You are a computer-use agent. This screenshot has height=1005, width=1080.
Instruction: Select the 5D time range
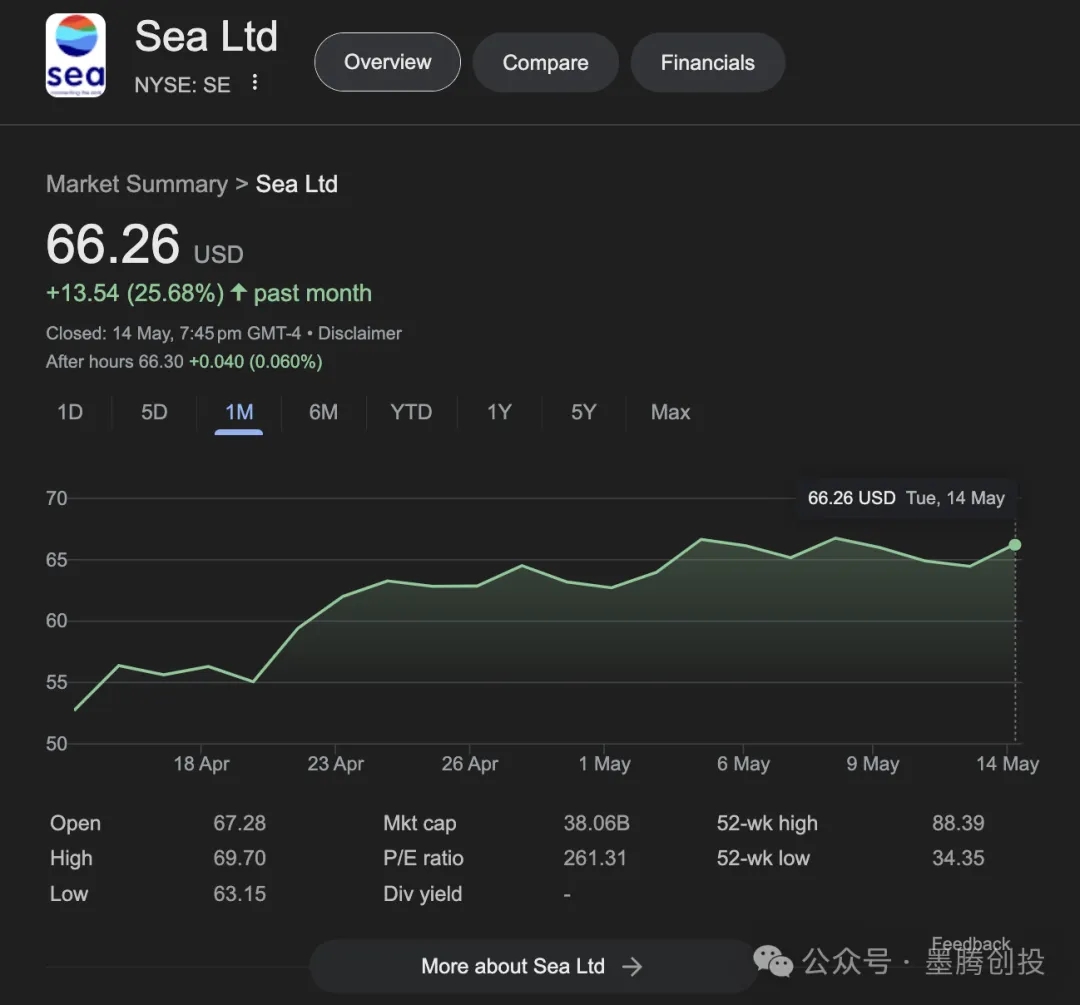[154, 412]
